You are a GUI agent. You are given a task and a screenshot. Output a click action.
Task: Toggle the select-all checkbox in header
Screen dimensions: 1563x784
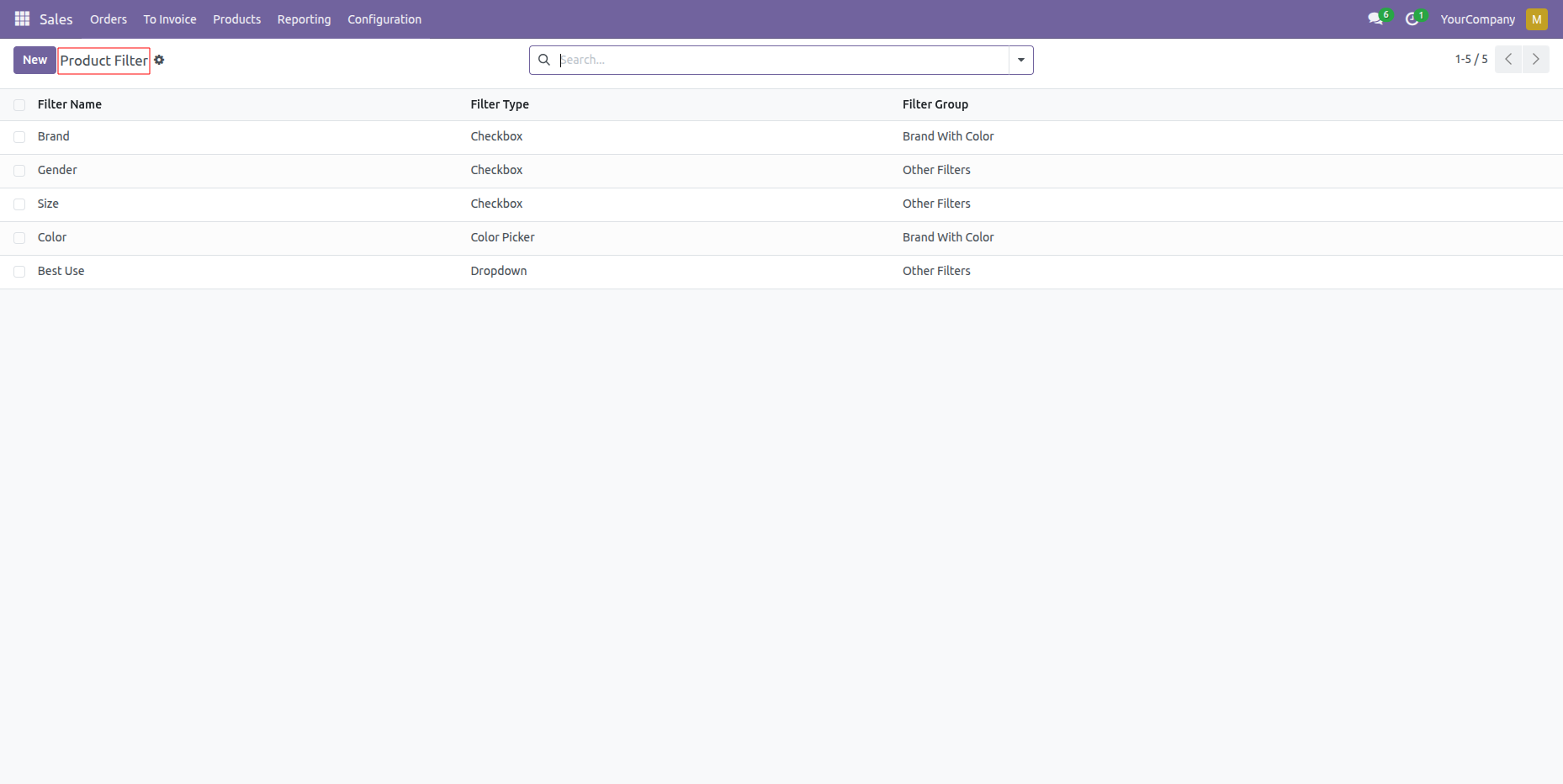pos(19,105)
